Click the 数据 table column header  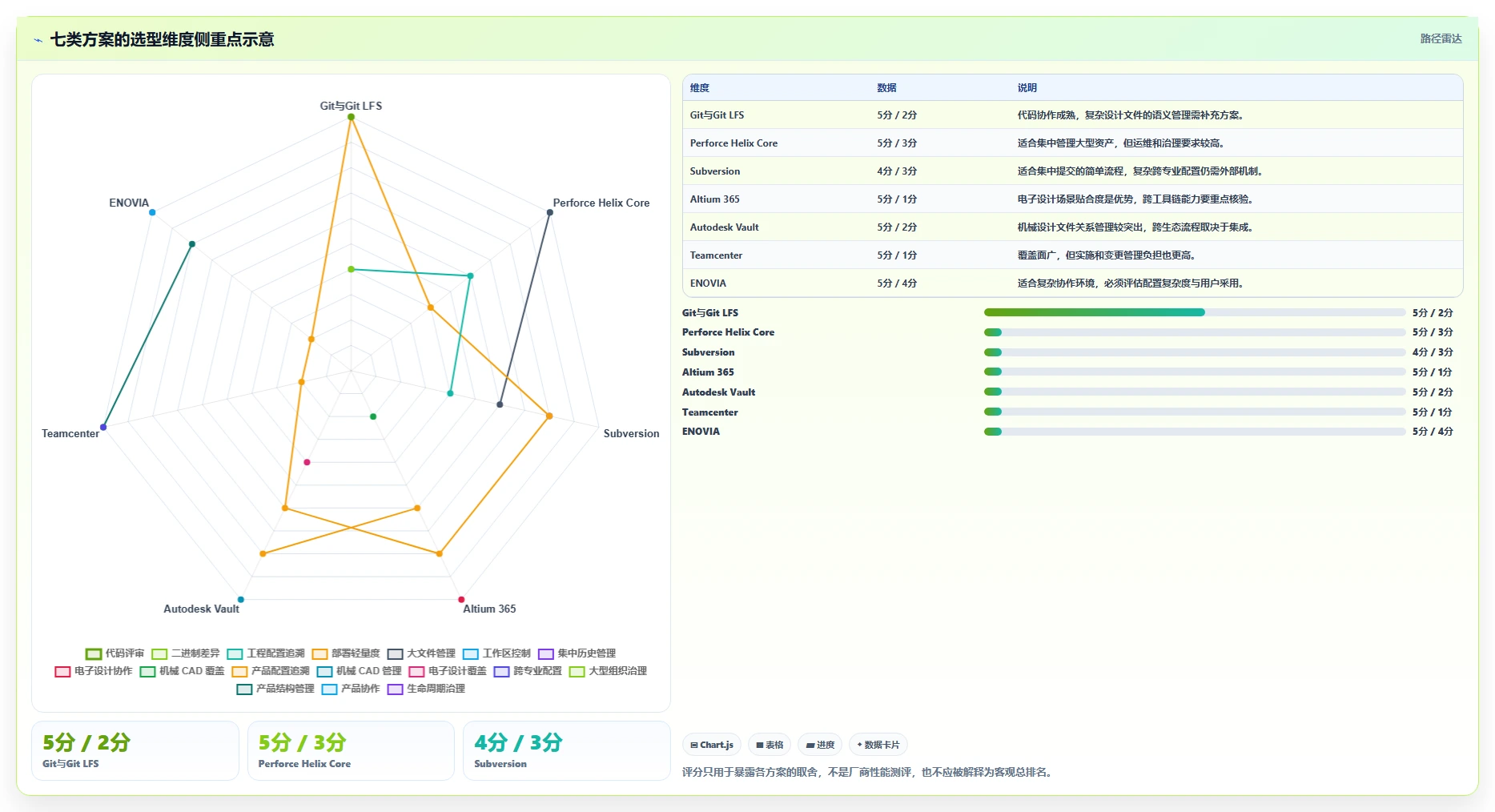tap(886, 88)
